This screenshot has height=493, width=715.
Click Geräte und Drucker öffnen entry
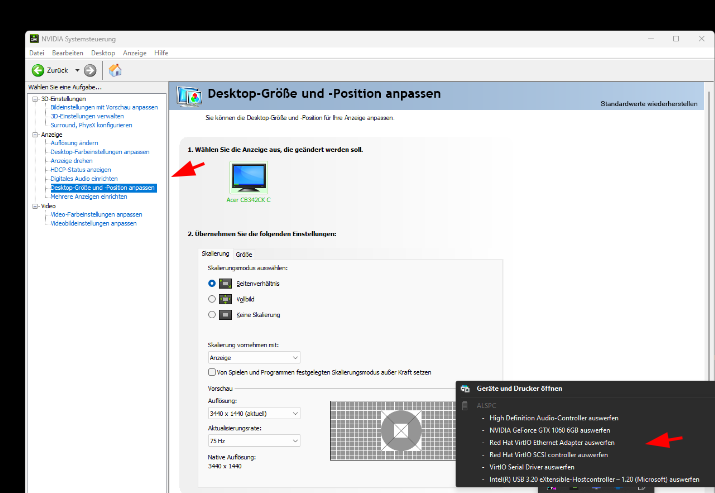519,389
